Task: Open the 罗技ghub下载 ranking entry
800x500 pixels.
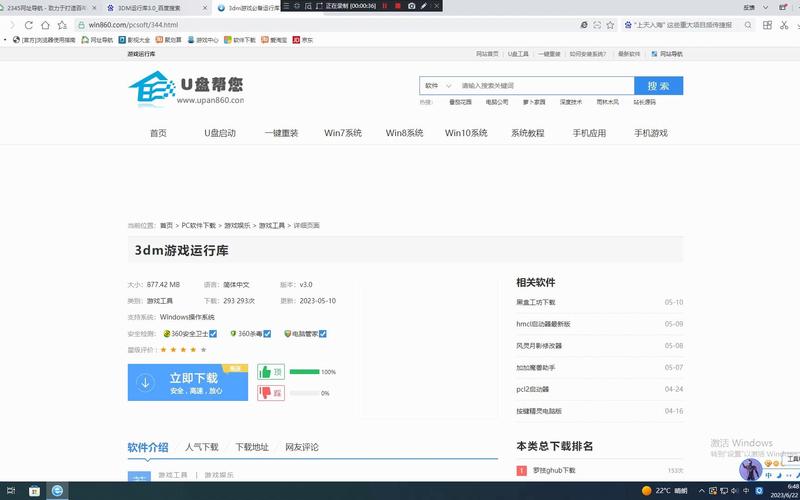Action: [x=554, y=470]
